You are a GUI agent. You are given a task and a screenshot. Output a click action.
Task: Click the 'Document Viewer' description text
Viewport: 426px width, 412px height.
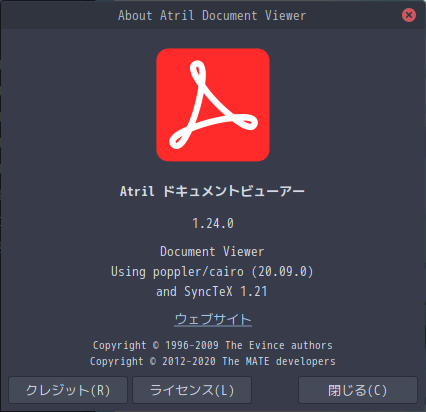tap(212, 251)
